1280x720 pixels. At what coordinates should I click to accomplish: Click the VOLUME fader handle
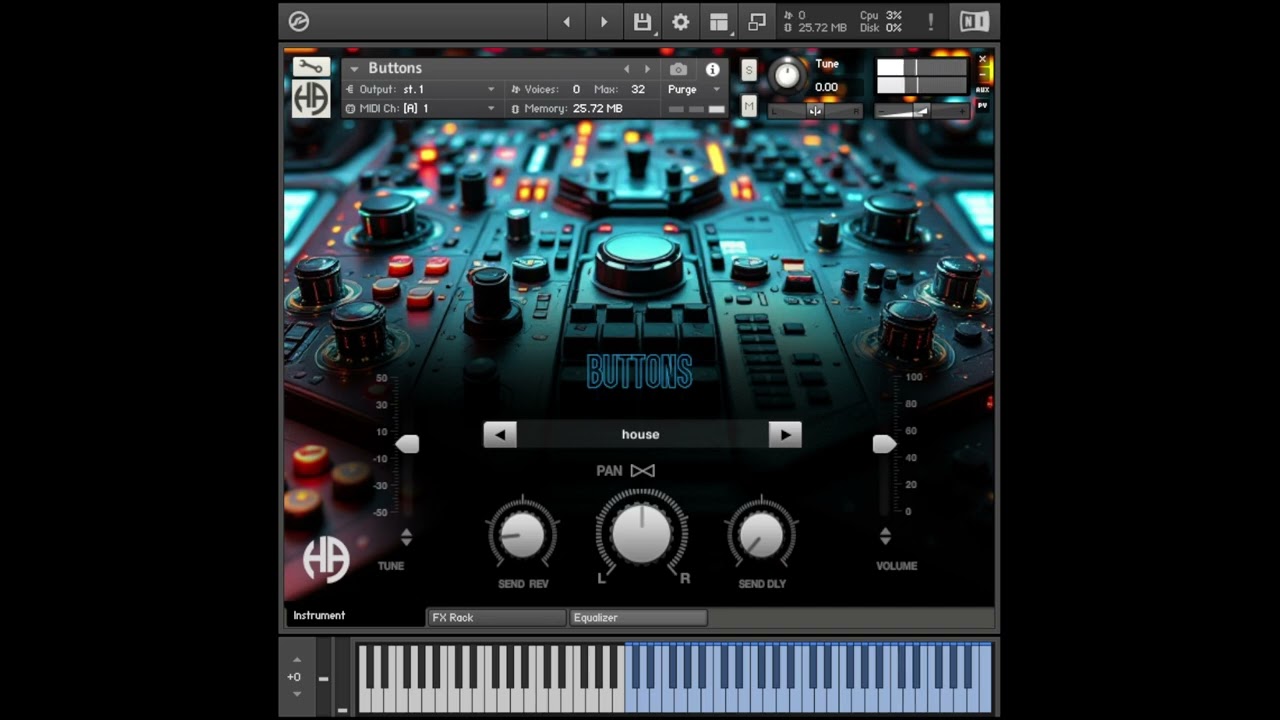tap(884, 444)
